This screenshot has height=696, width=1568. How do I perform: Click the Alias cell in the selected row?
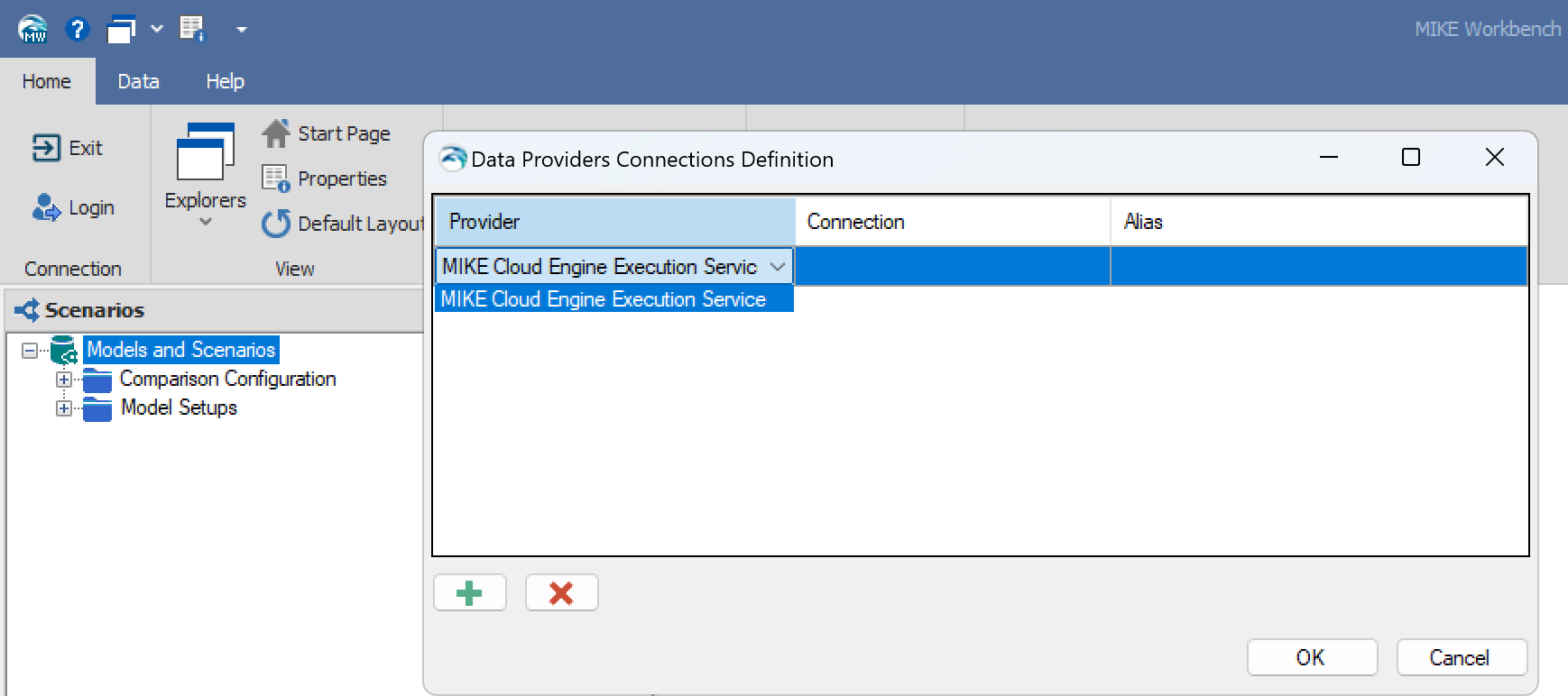[x=1319, y=267]
